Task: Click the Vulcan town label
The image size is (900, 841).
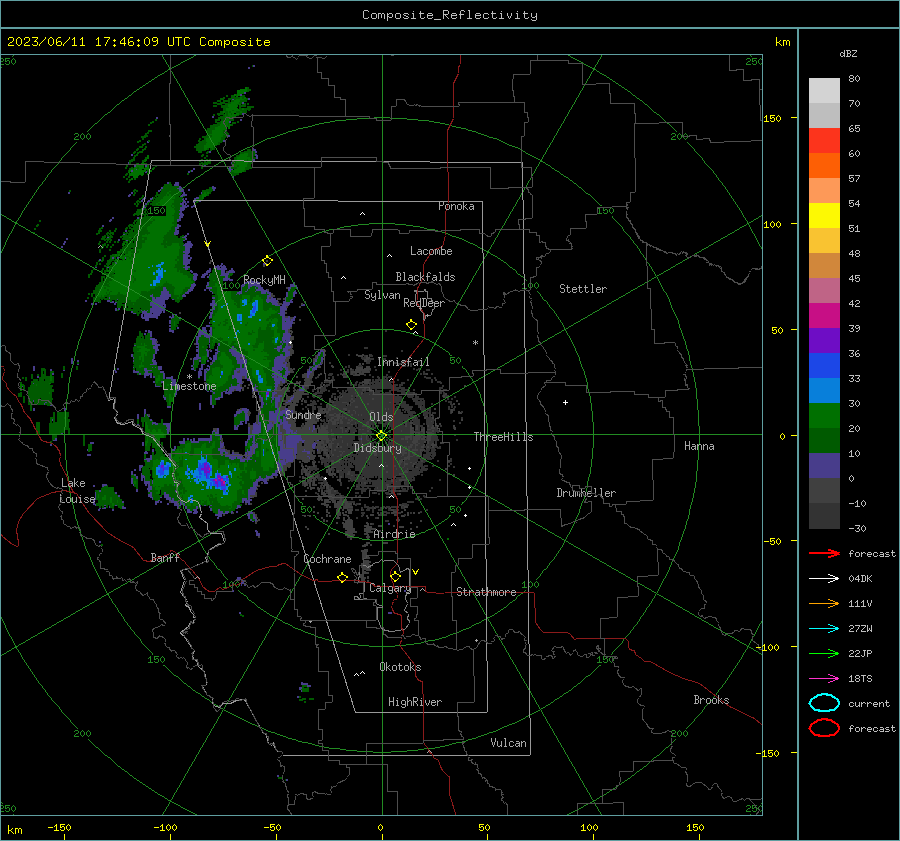Action: point(508,743)
